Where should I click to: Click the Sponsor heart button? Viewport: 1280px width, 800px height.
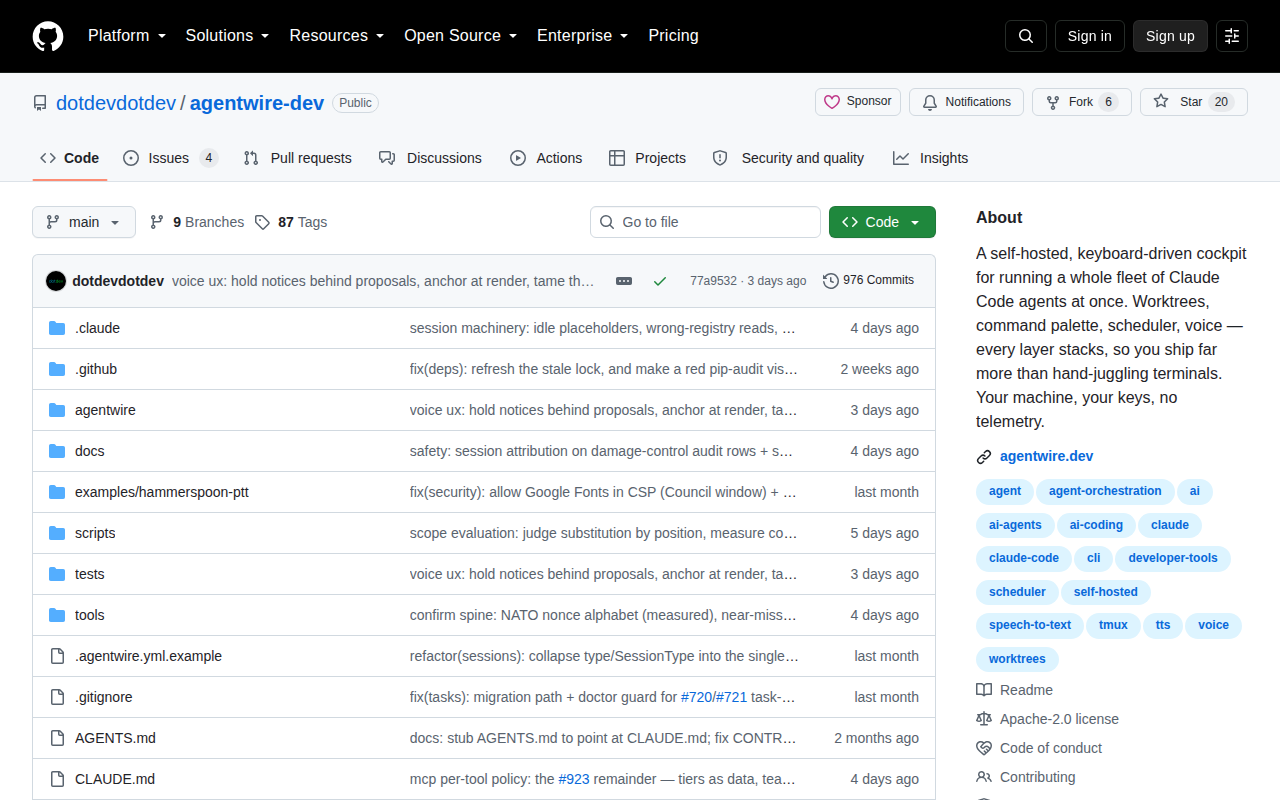(858, 102)
